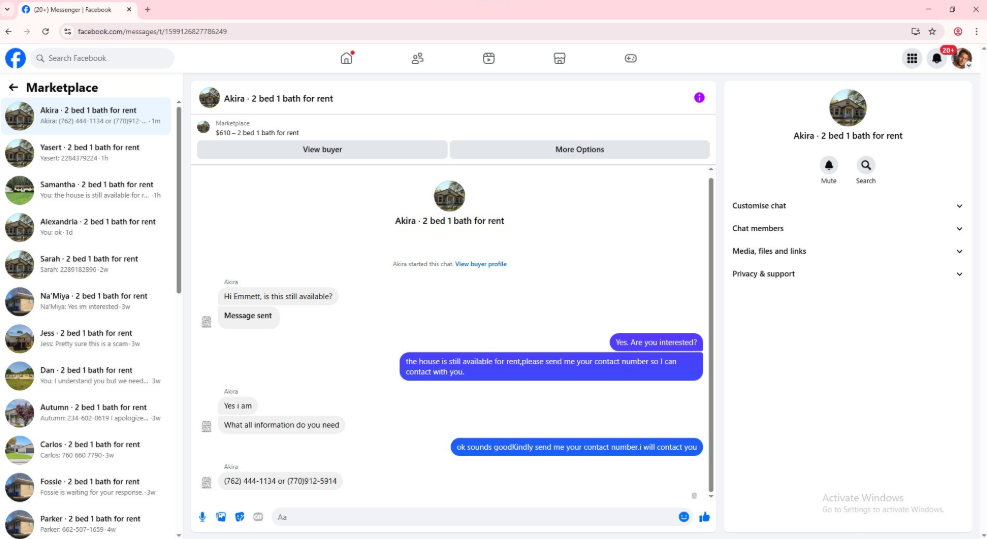Go back using Marketplace back arrow
987x539 pixels.
[13, 88]
